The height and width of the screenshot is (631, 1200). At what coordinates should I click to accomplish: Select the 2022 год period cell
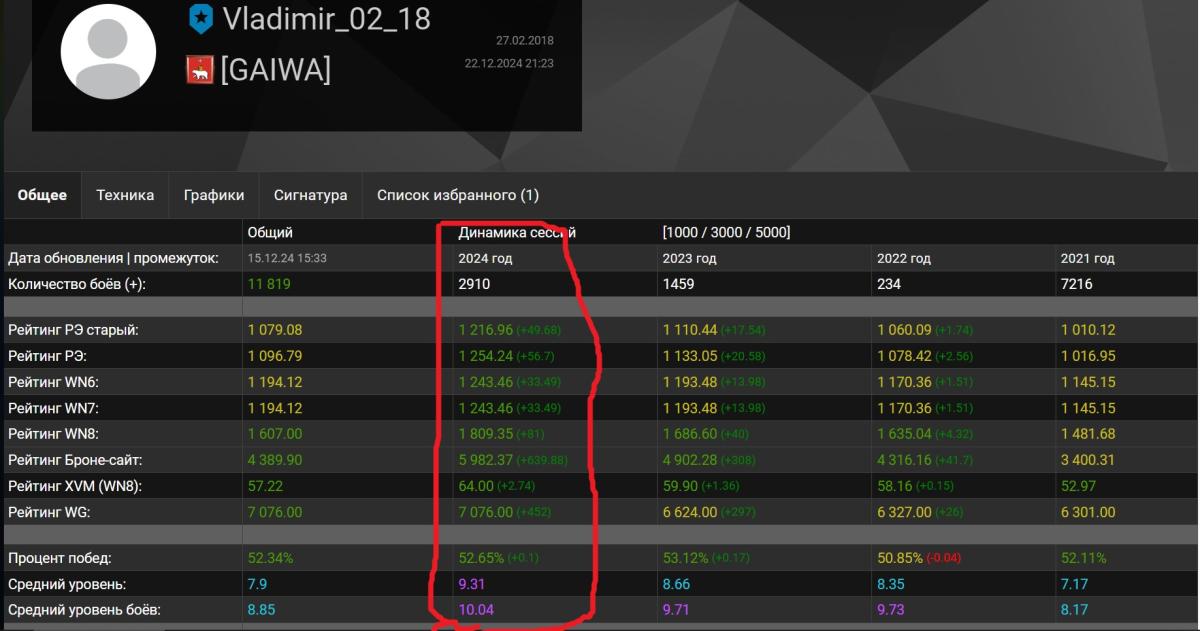[904, 258]
